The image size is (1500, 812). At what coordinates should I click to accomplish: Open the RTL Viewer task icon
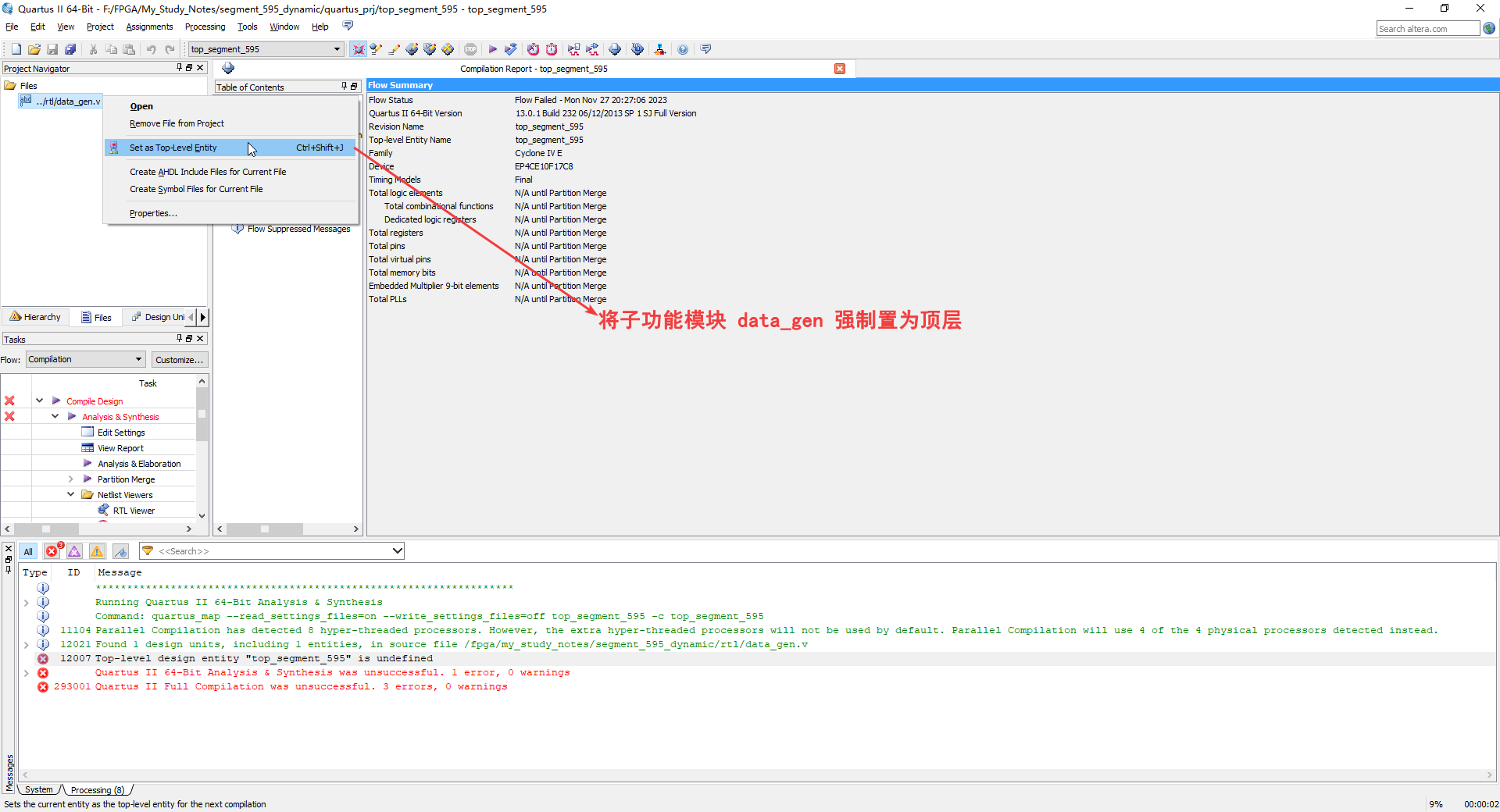point(103,510)
